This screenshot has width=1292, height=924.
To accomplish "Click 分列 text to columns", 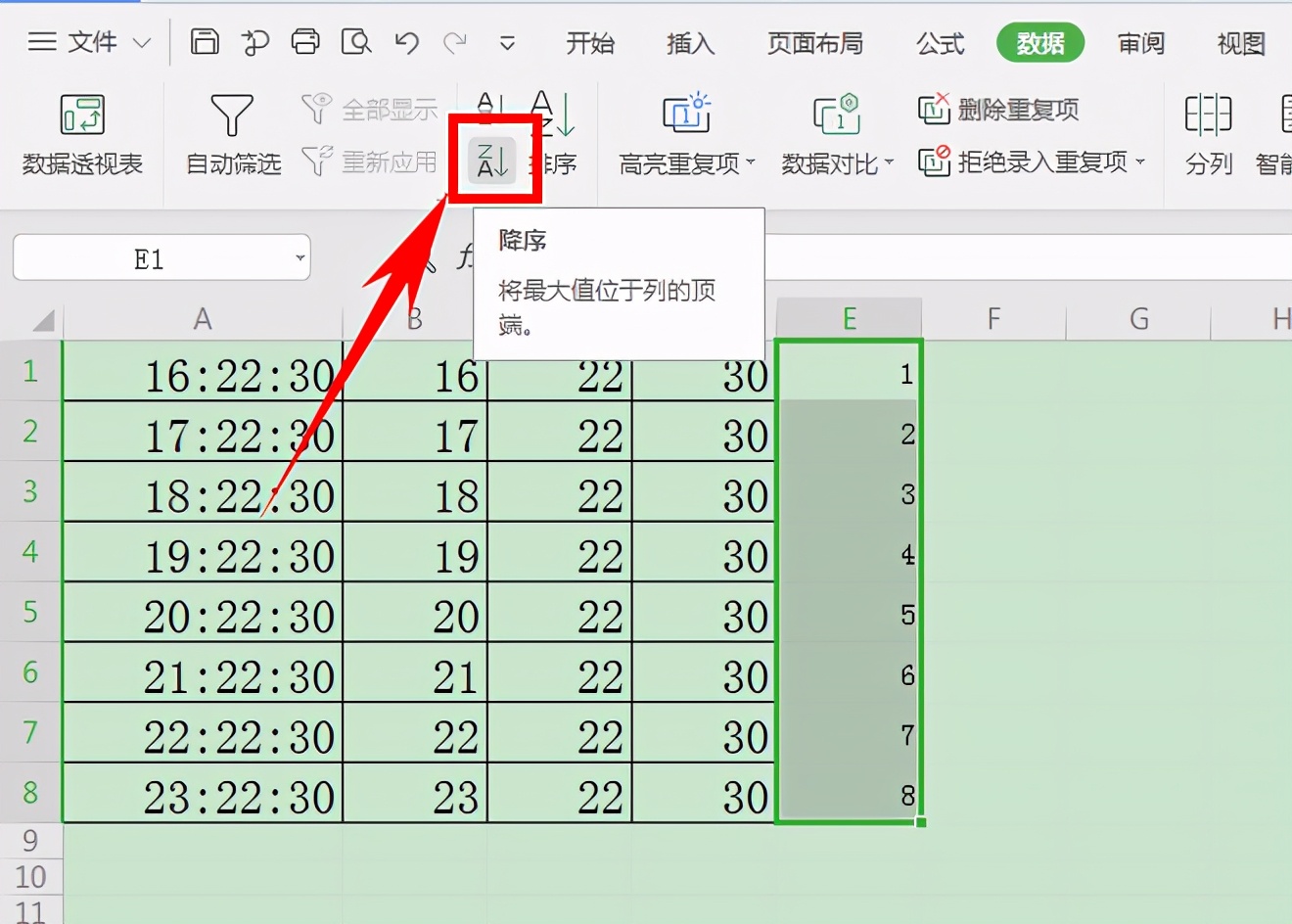I will [x=1209, y=135].
